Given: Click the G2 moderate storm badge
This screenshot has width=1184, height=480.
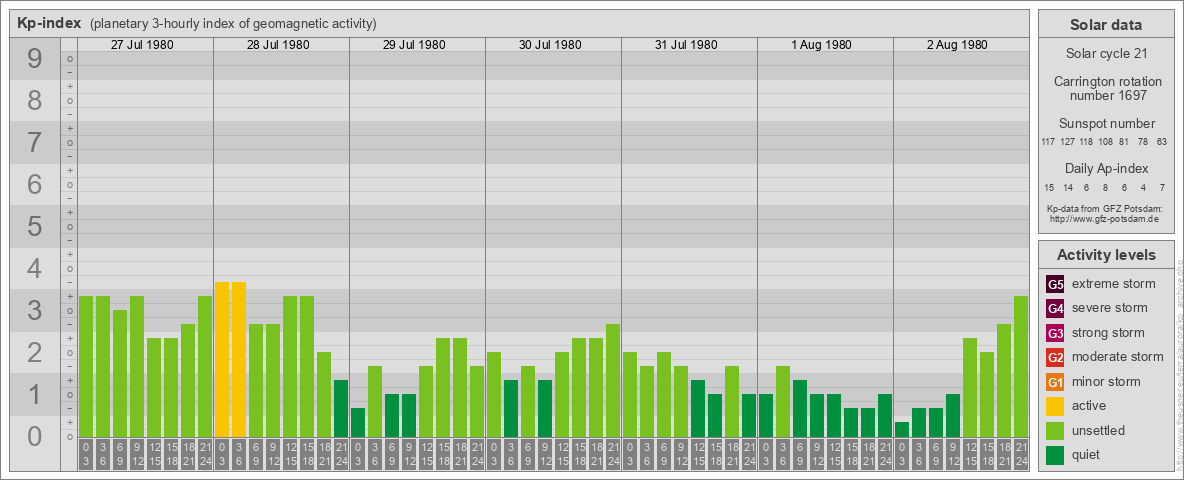Looking at the screenshot, I should tap(1055, 357).
